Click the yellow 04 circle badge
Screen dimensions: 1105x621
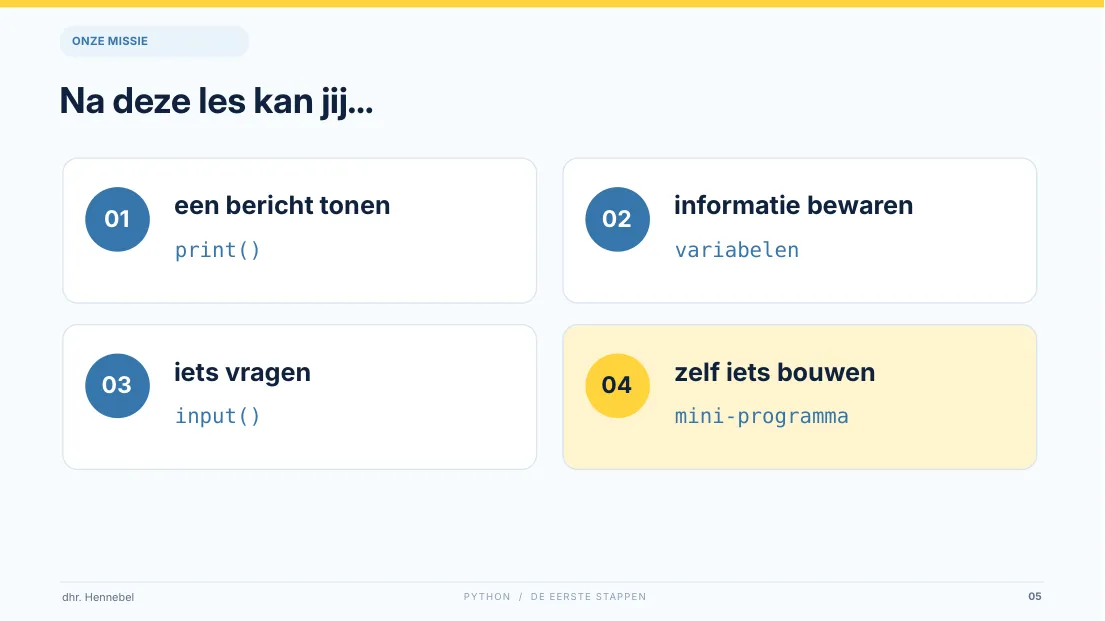617,386
